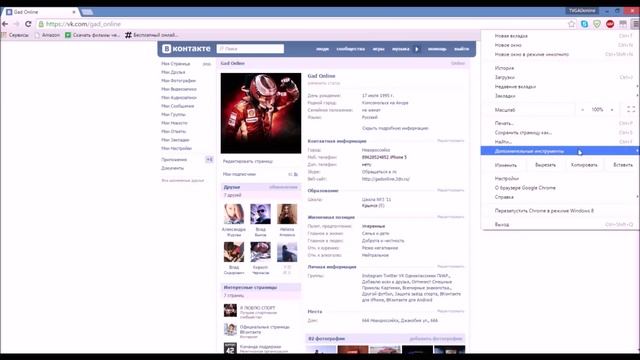Click the bookmark star in address bar
Image resolution: width=640 pixels, height=360 pixels.
coord(571,24)
